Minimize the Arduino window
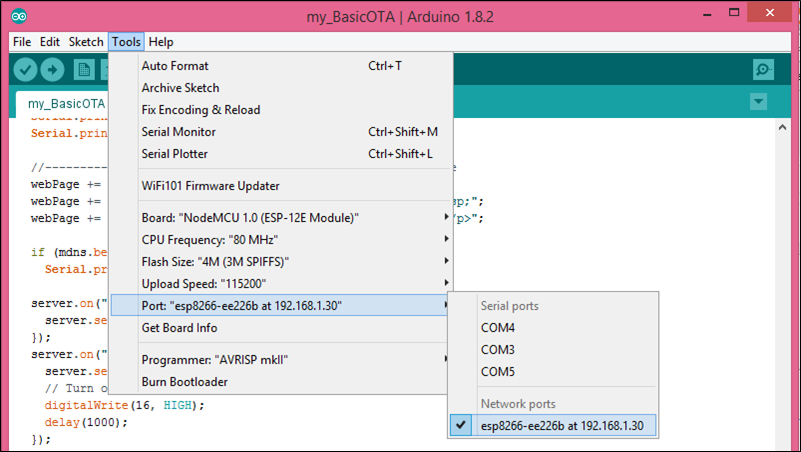 (707, 14)
